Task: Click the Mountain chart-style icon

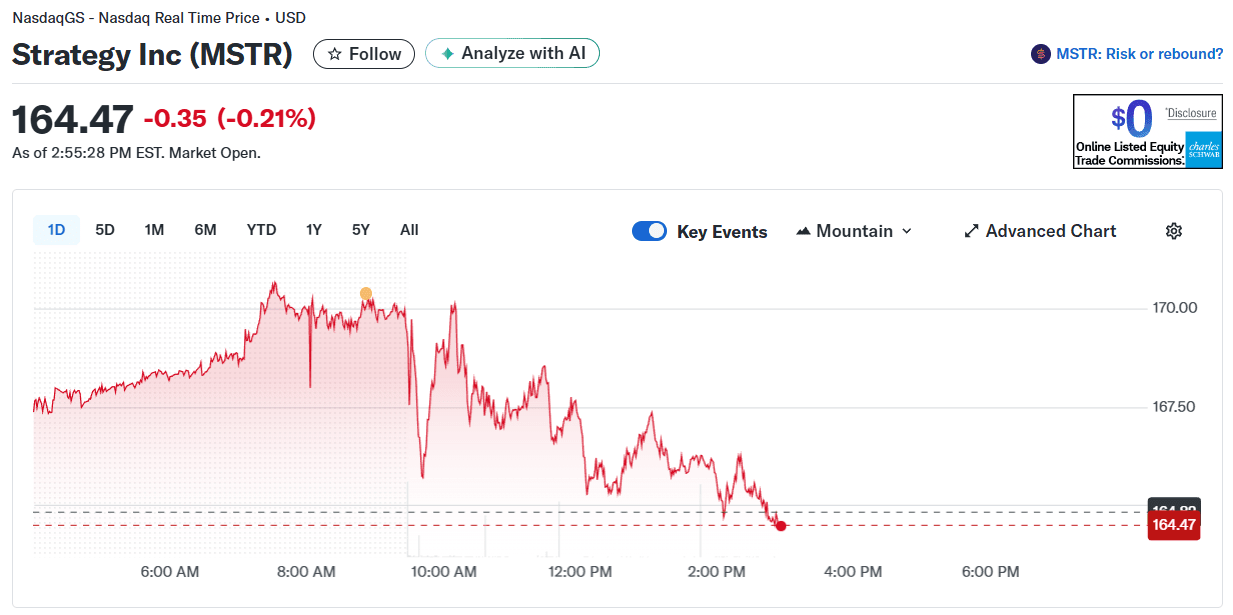Action: click(x=803, y=231)
